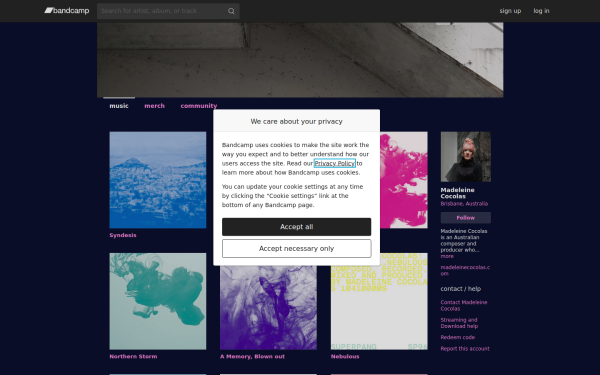This screenshot has width=600, height=375.
Task: Focus the artist, album, or track search field
Action: coord(168,11)
